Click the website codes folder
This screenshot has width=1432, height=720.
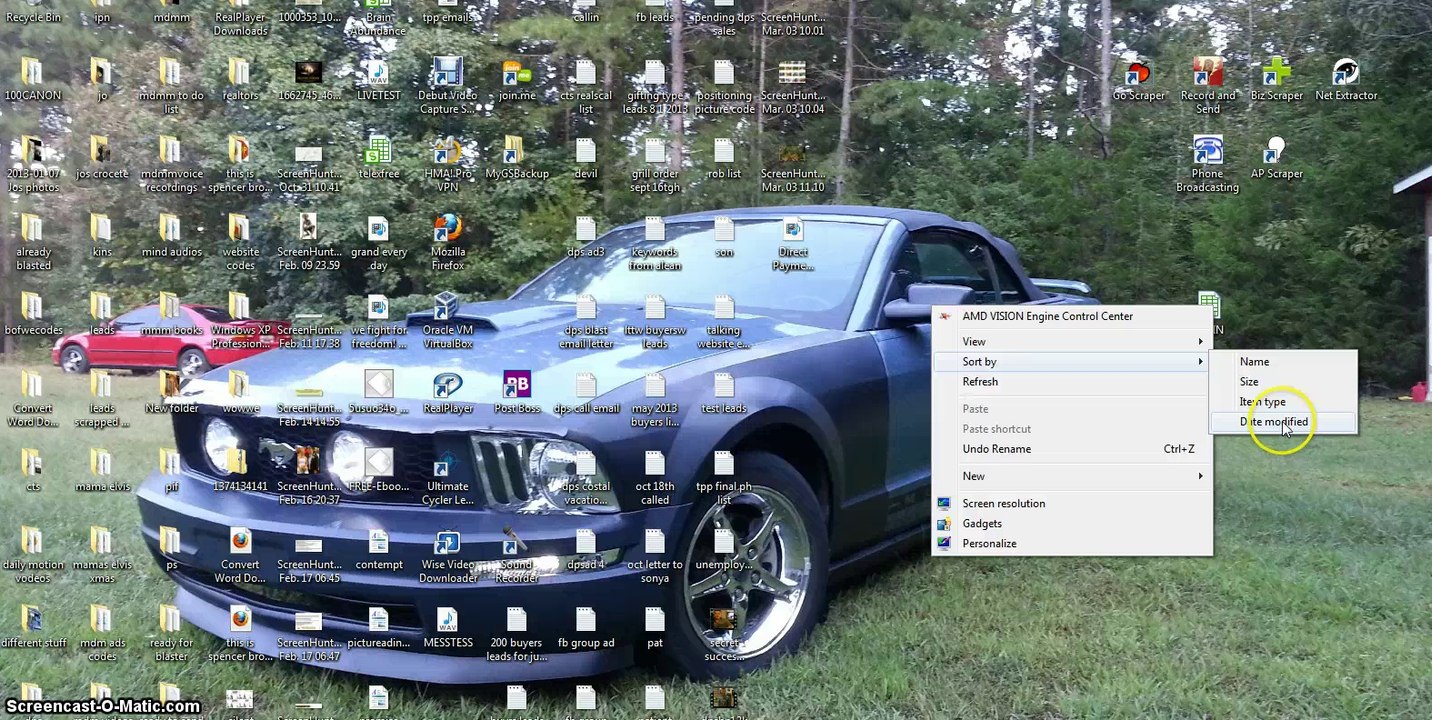[240, 242]
